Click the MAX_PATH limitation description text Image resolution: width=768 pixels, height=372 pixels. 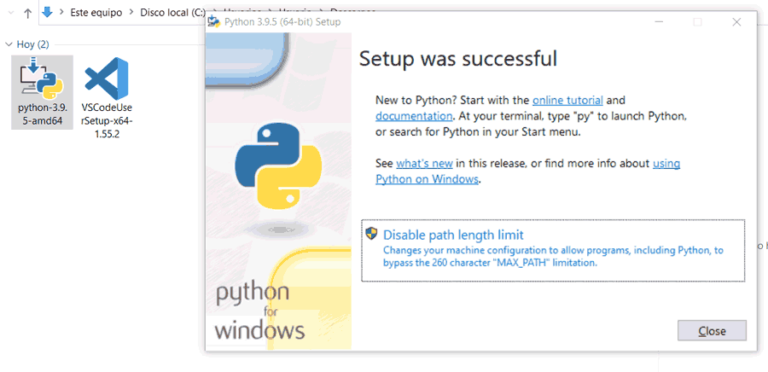(553, 256)
